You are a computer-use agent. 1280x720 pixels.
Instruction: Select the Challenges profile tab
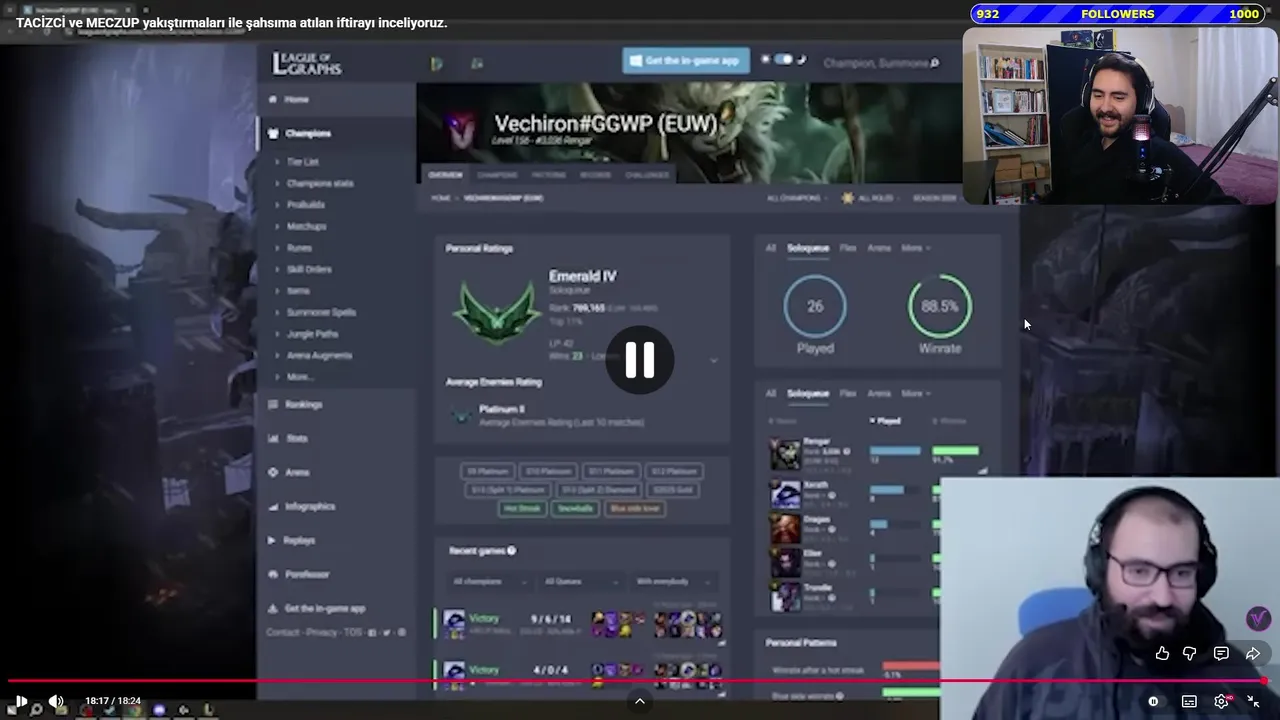pos(647,175)
